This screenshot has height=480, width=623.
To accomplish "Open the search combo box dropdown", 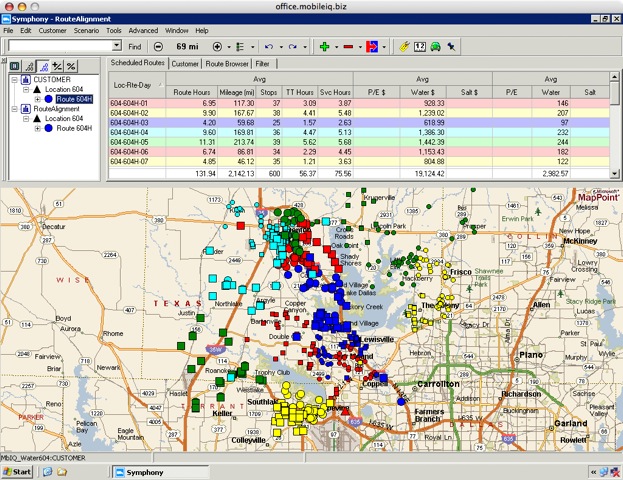I will click(x=116, y=46).
